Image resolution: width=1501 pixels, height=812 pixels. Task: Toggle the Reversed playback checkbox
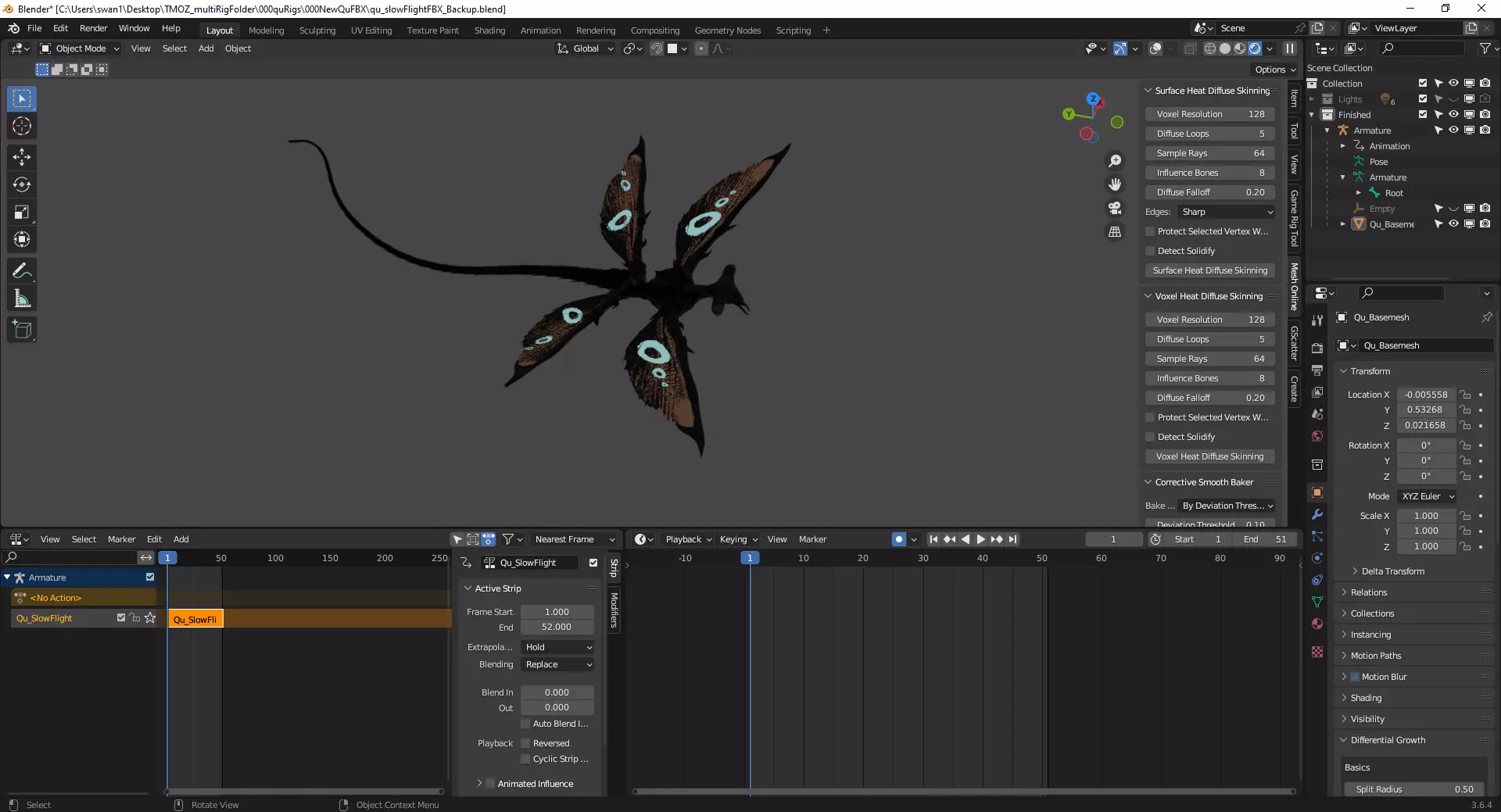(525, 743)
